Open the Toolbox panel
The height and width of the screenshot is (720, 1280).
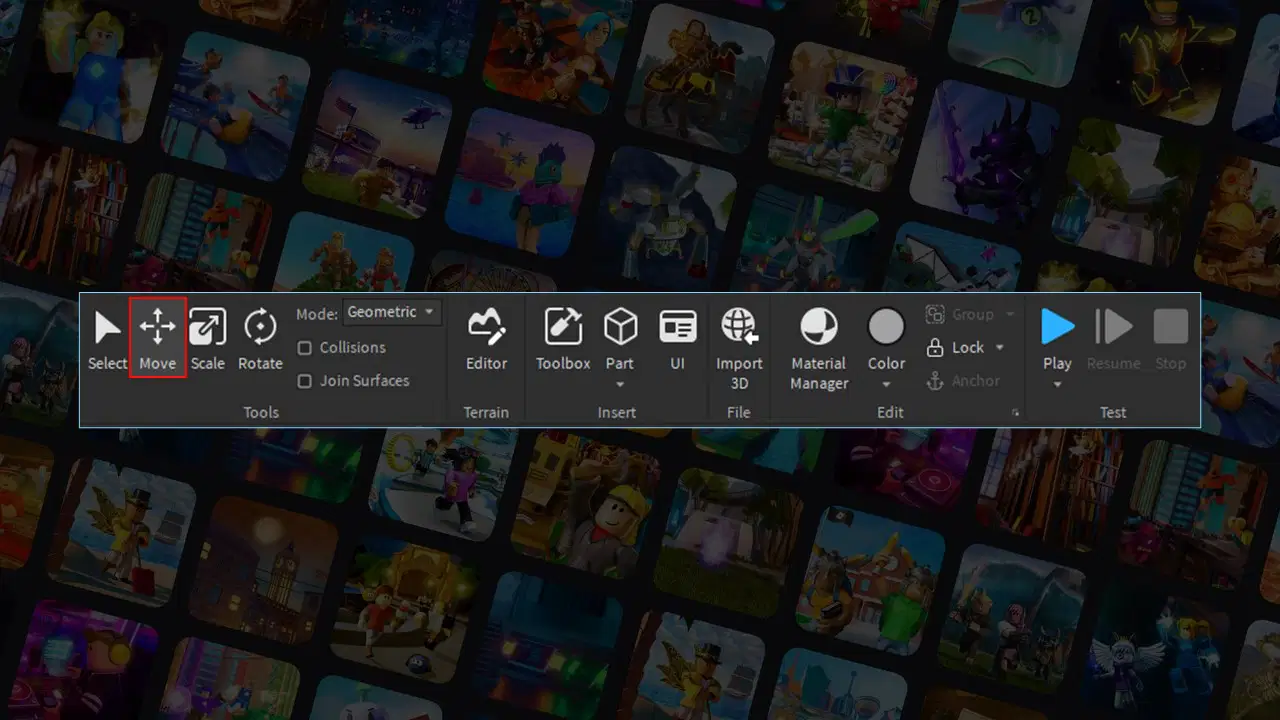coord(563,338)
